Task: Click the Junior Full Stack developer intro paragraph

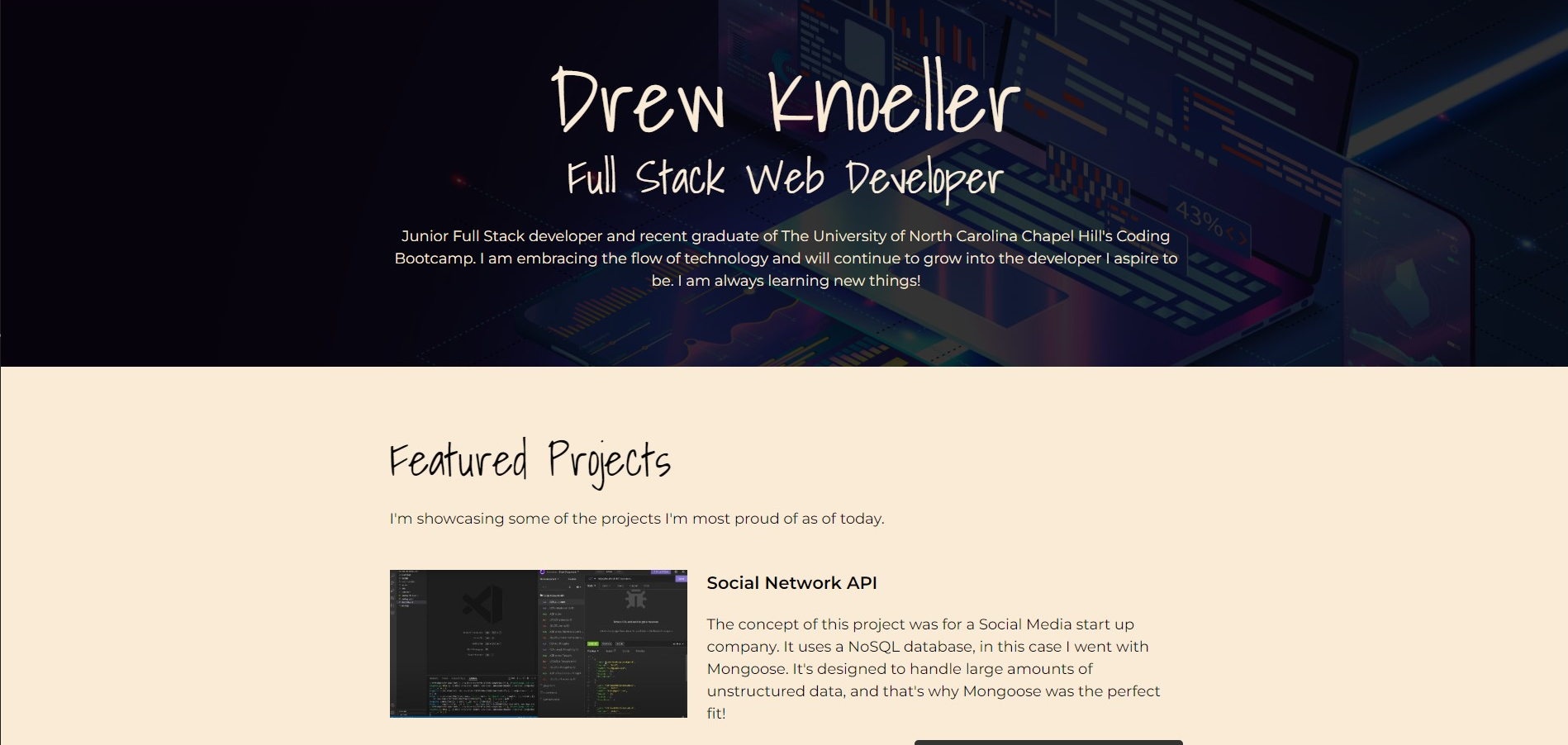Action: point(786,259)
